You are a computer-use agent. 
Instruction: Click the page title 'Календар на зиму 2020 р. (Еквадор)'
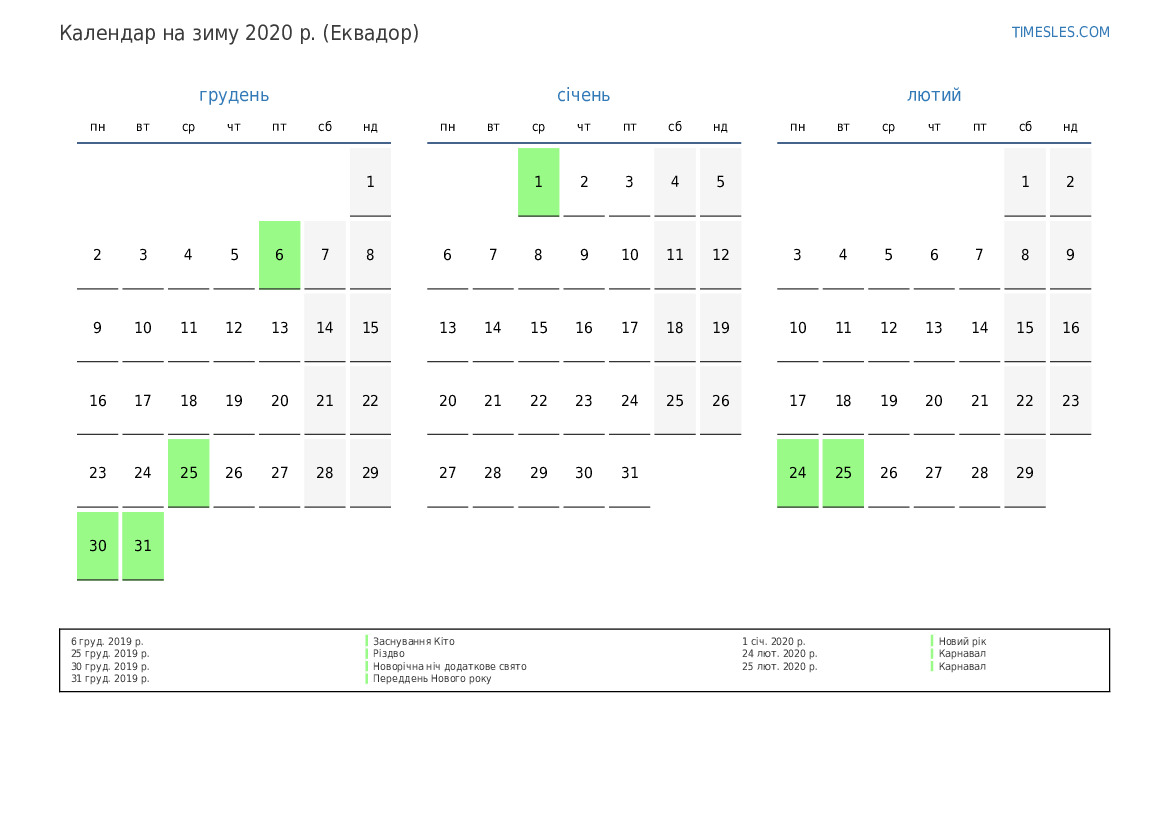(x=239, y=34)
